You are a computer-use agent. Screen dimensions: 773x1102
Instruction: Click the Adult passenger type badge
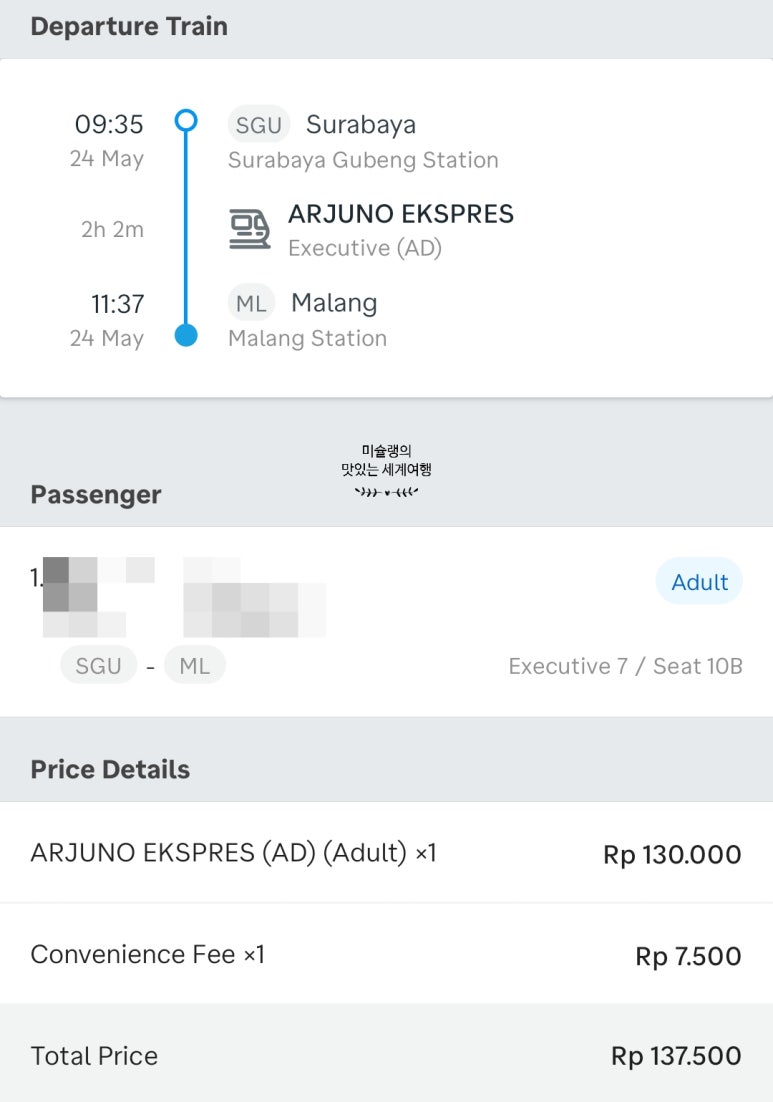tap(699, 582)
